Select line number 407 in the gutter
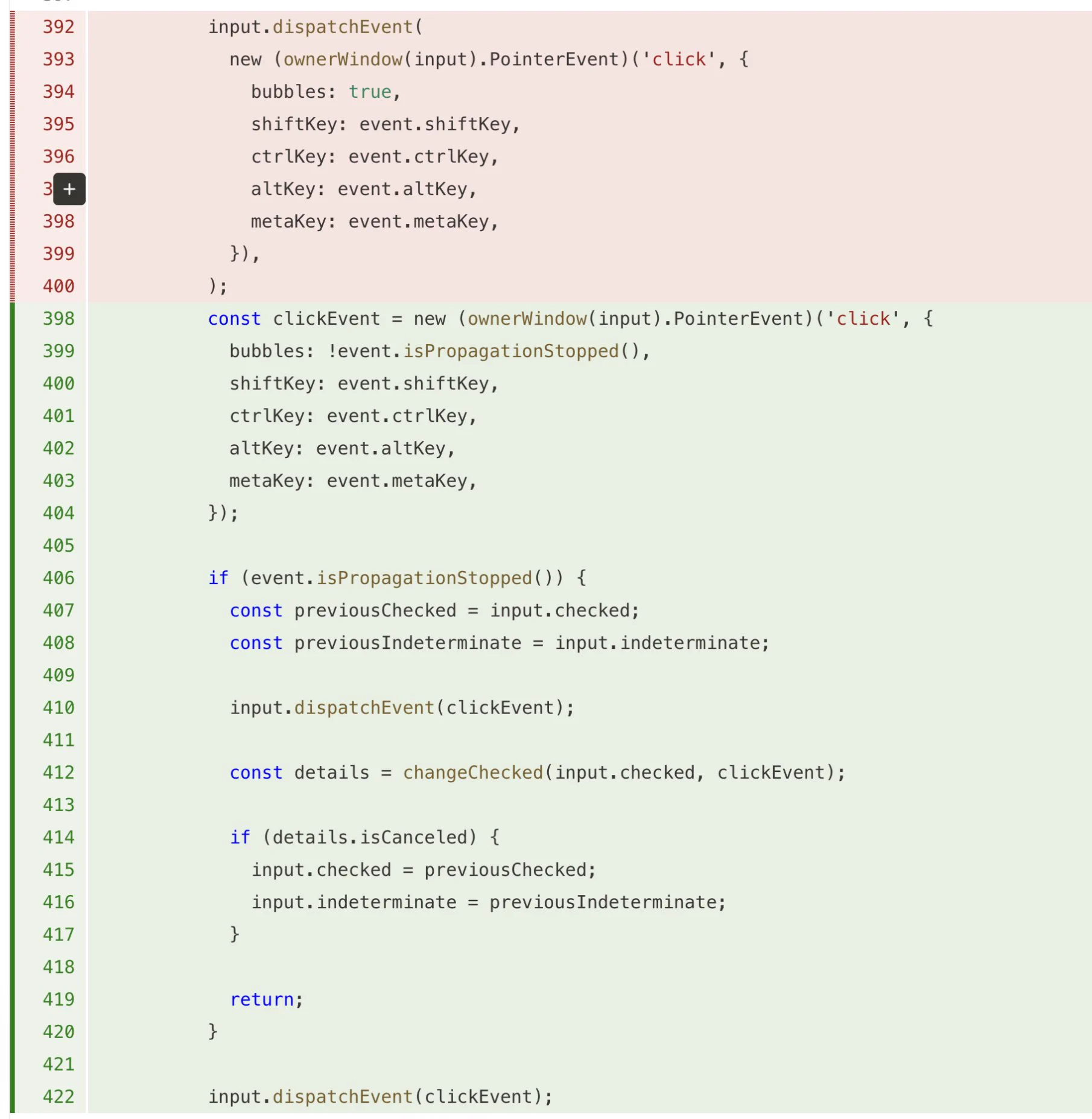 [59, 611]
